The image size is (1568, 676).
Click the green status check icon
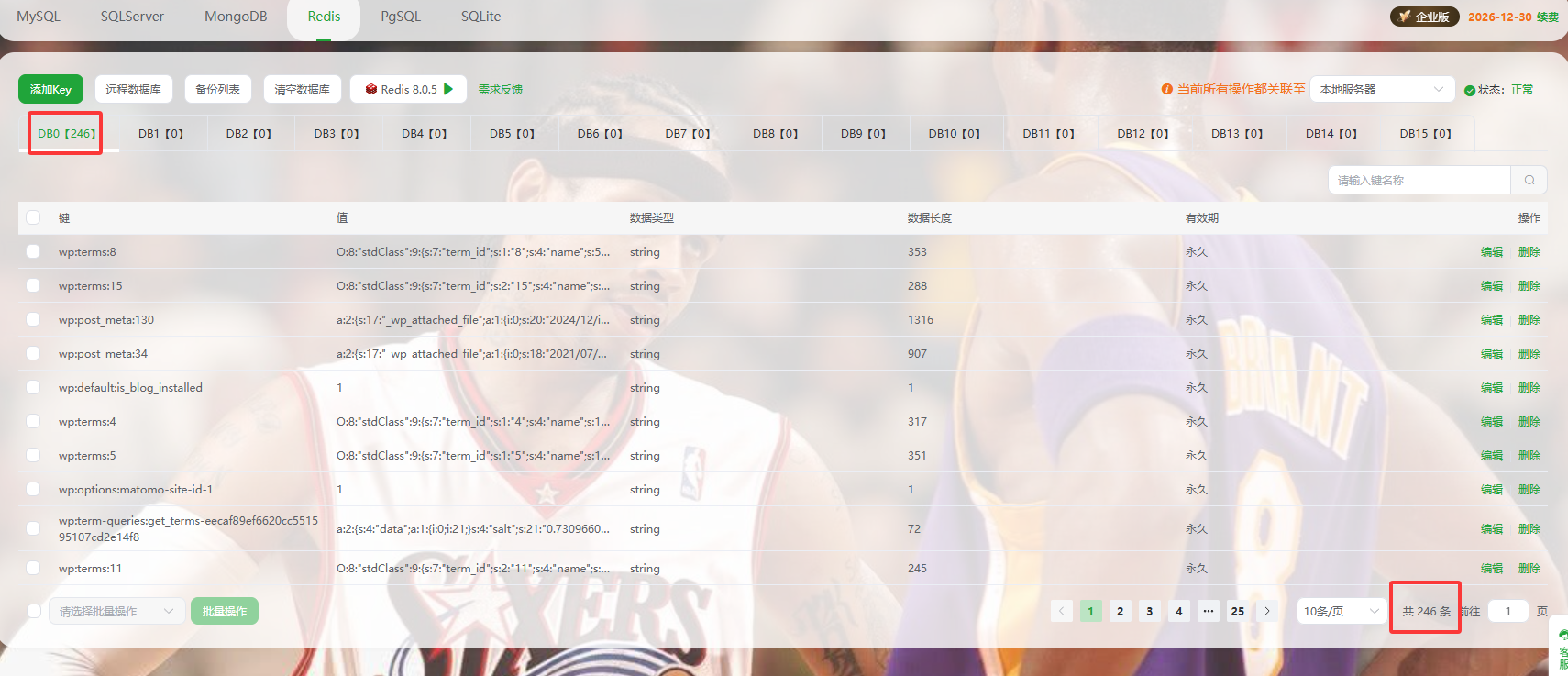[x=1470, y=90]
